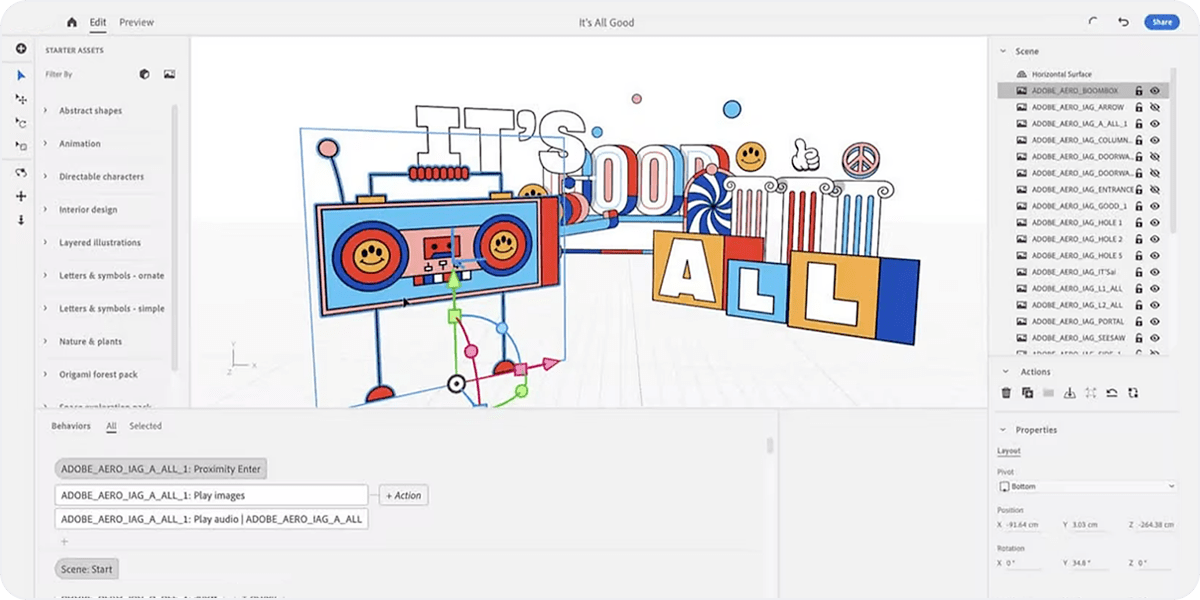Screen dimensions: 1200x600
Task: Show the hidden ADOBE_AERO_IAG_ARROW layer
Action: [1155, 107]
